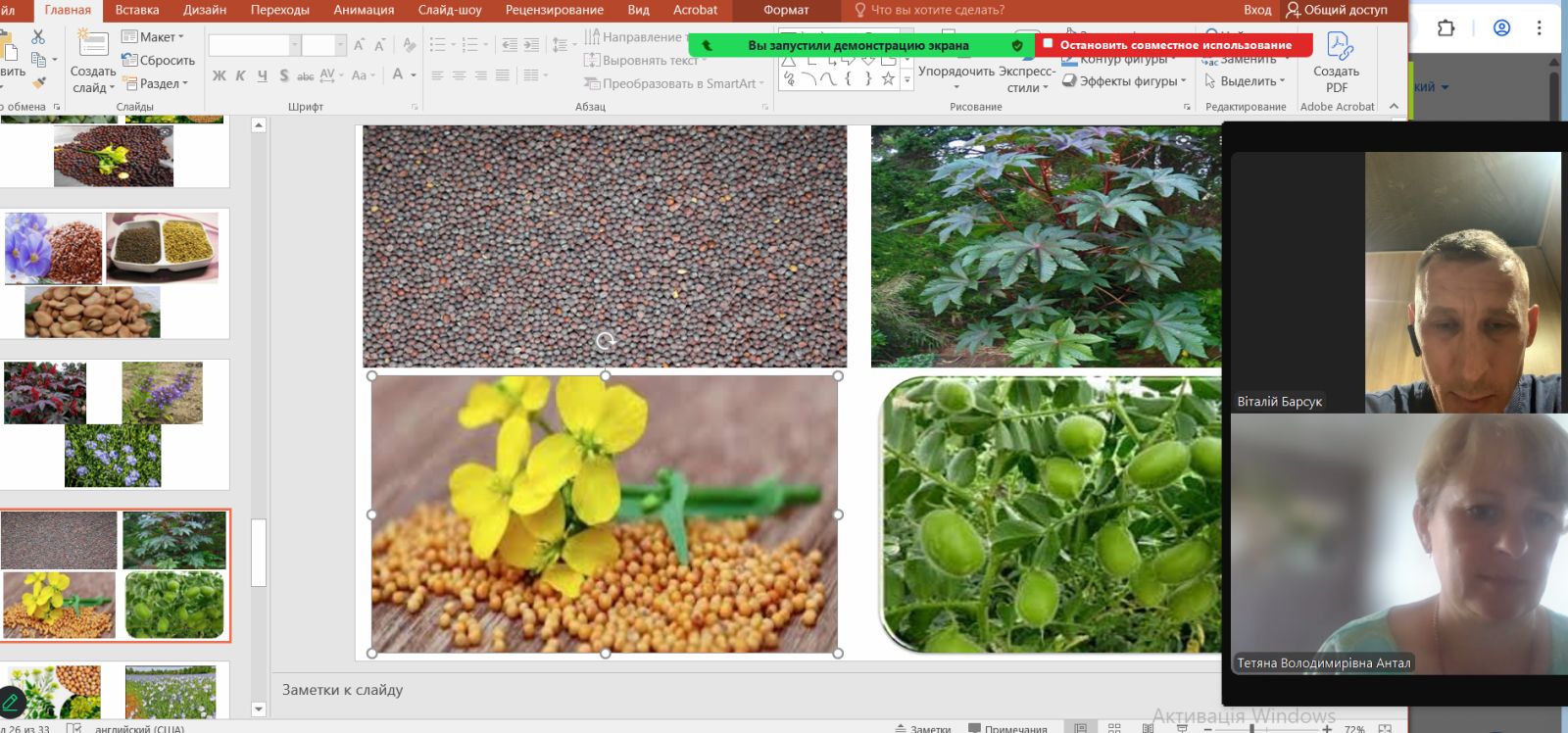Click the Create PDF Acrobat icon

tap(1338, 46)
